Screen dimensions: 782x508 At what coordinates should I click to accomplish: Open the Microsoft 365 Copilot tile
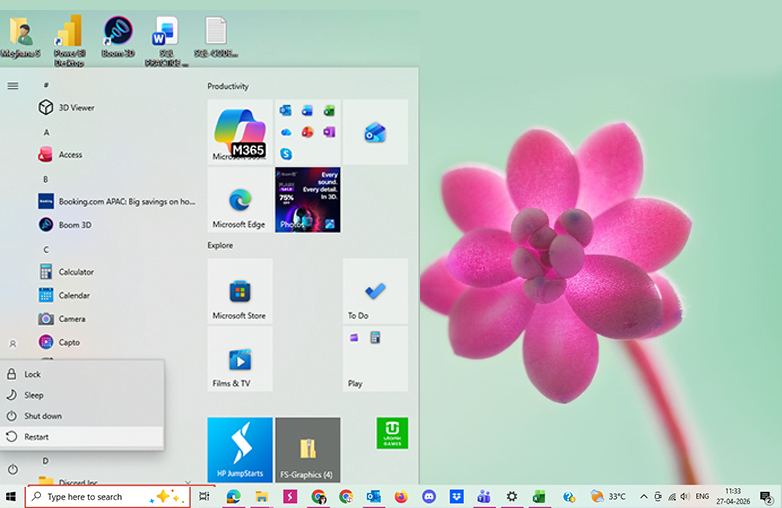pyautogui.click(x=240, y=132)
